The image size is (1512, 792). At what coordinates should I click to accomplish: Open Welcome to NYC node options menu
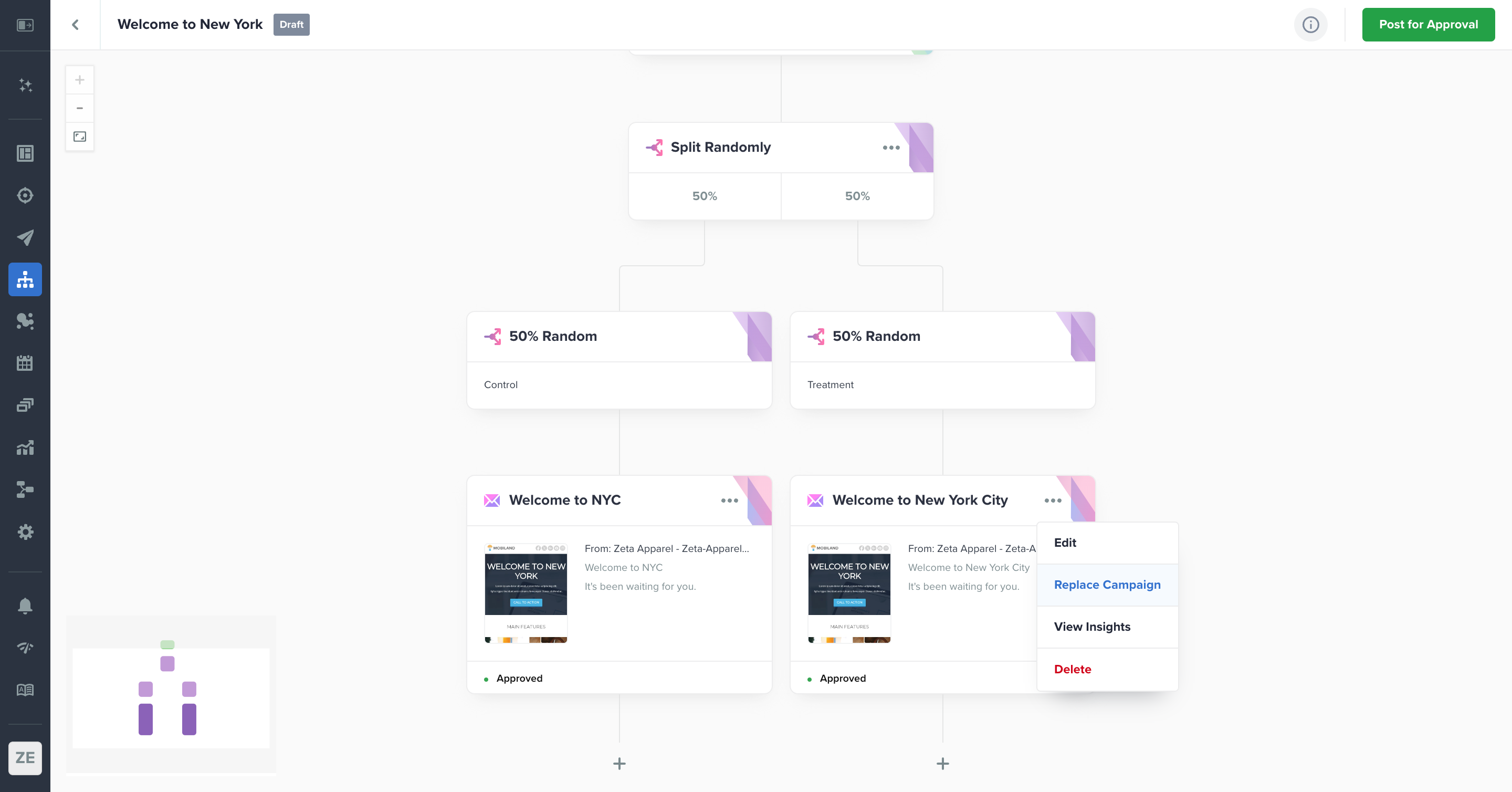point(729,501)
